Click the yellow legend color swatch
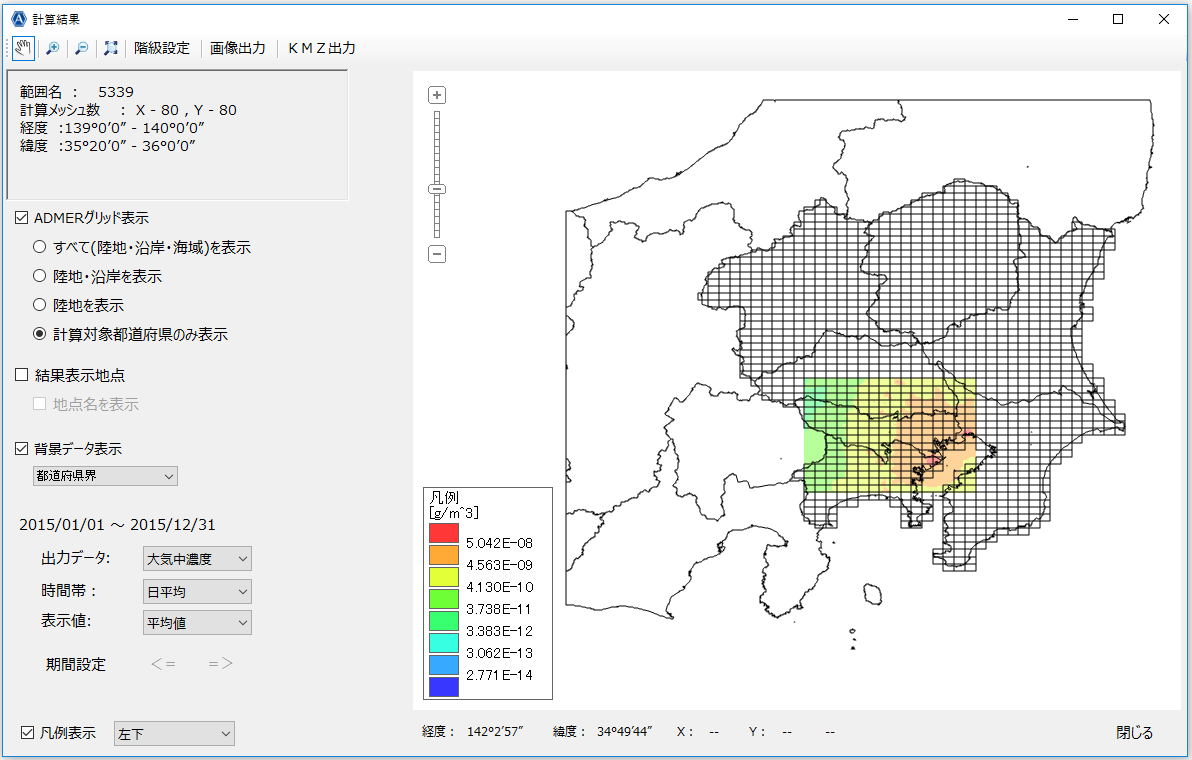This screenshot has width=1192, height=760. [x=444, y=577]
